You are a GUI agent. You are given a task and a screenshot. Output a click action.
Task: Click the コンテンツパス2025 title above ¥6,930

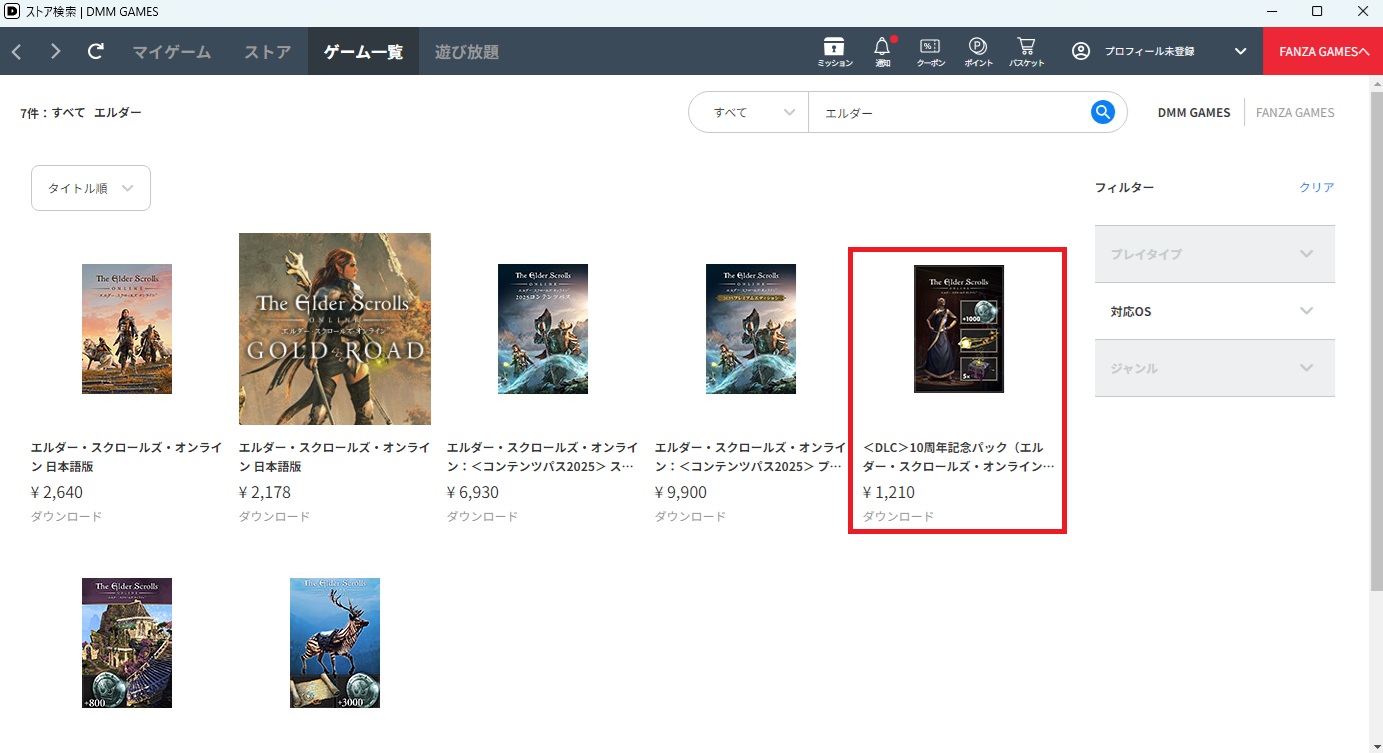coord(543,457)
